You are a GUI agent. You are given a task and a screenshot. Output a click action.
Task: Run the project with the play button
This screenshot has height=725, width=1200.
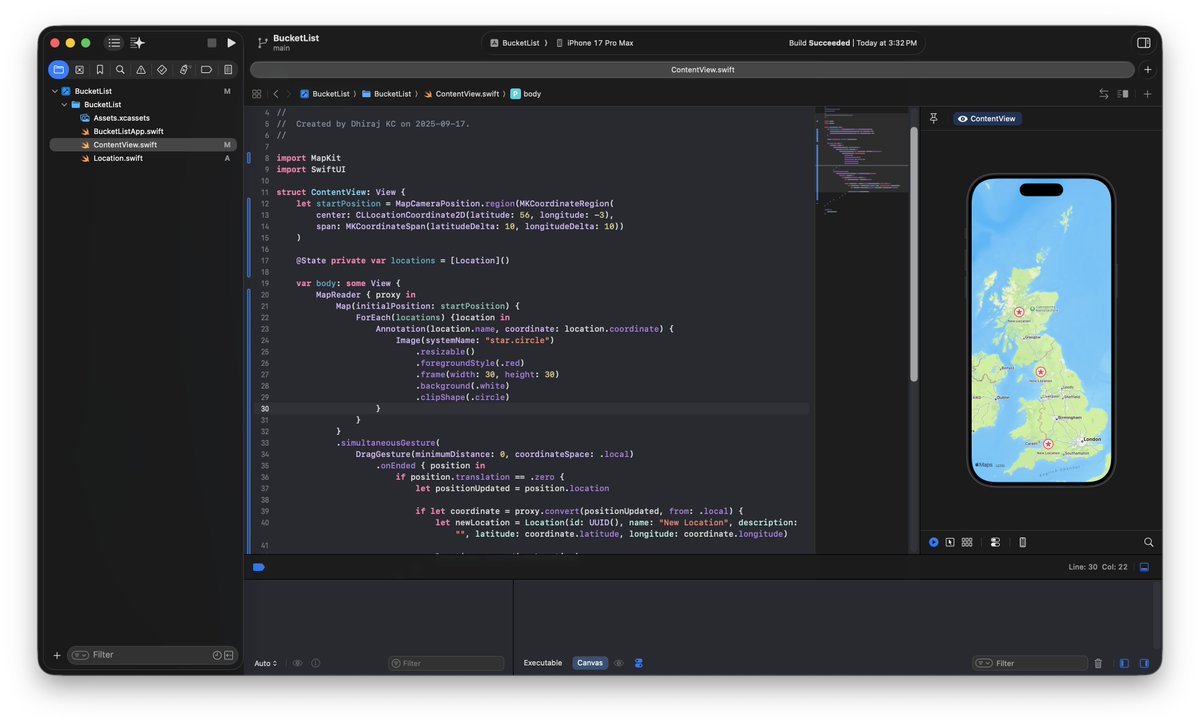tap(231, 43)
